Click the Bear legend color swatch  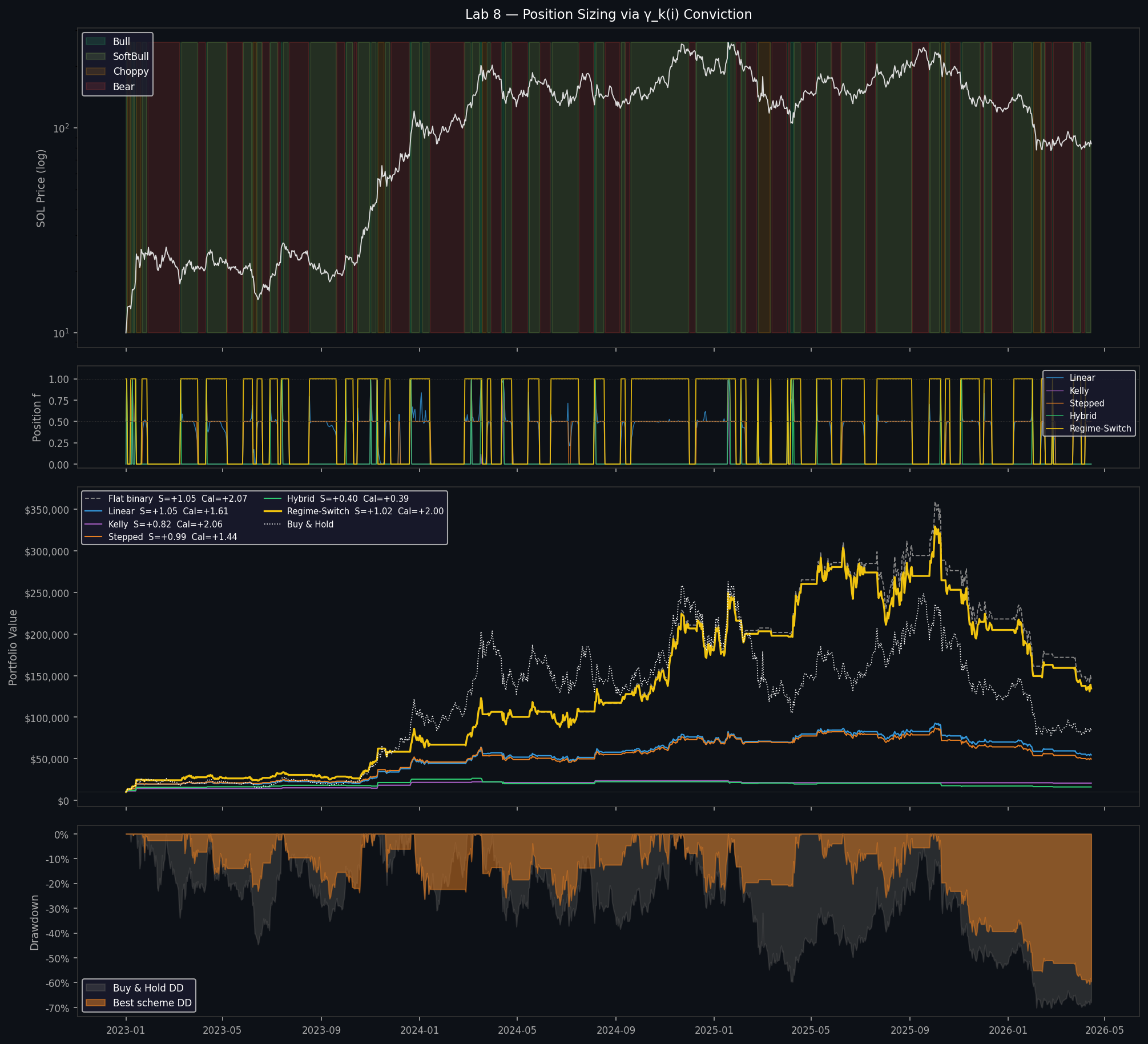click(95, 87)
